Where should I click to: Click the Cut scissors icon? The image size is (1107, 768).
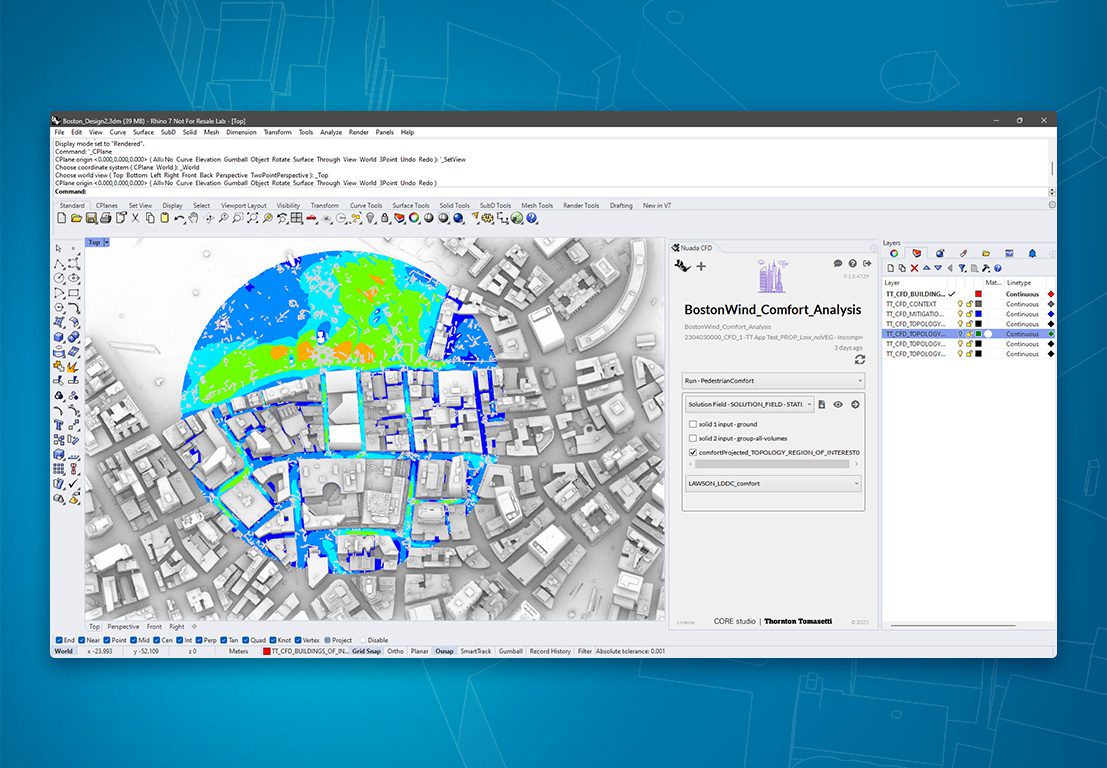[136, 219]
